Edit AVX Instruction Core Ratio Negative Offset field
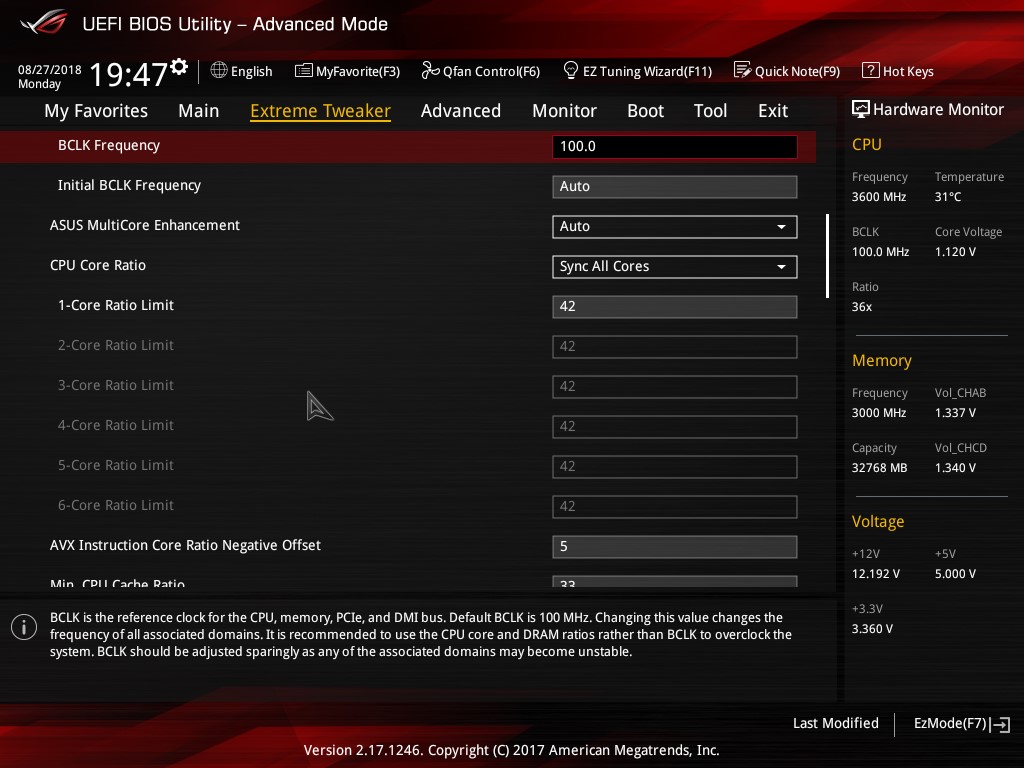 click(675, 547)
